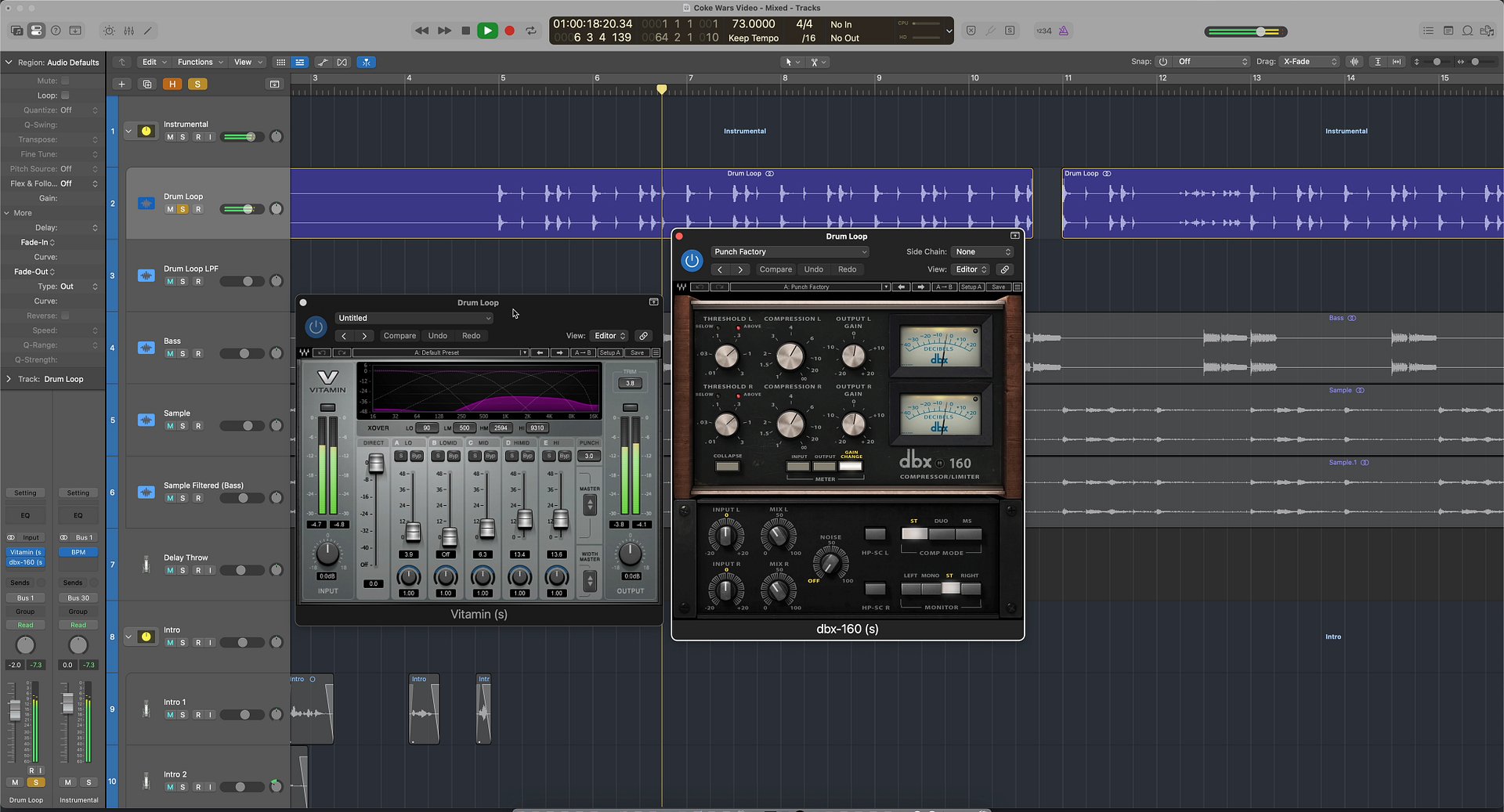Viewport: 1504px width, 812px height.
Task: Collapse the Region Audio Defaults section
Action: [x=9, y=63]
